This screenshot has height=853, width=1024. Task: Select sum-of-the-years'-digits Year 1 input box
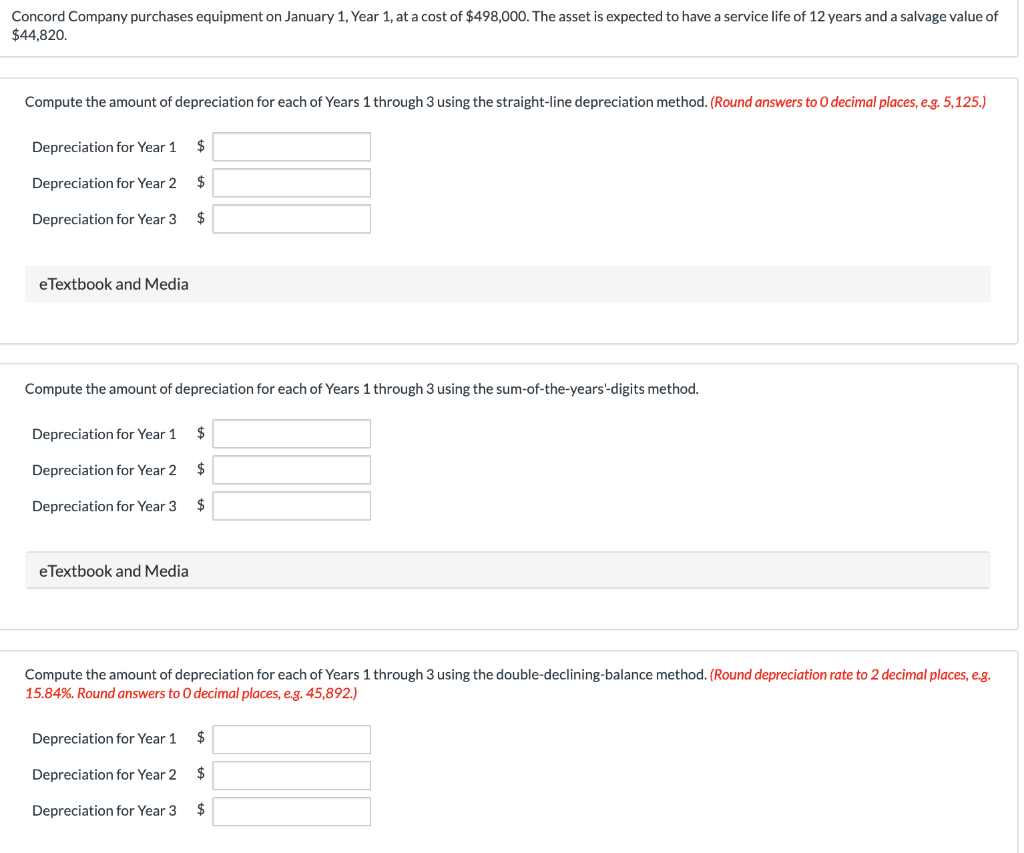[x=291, y=434]
